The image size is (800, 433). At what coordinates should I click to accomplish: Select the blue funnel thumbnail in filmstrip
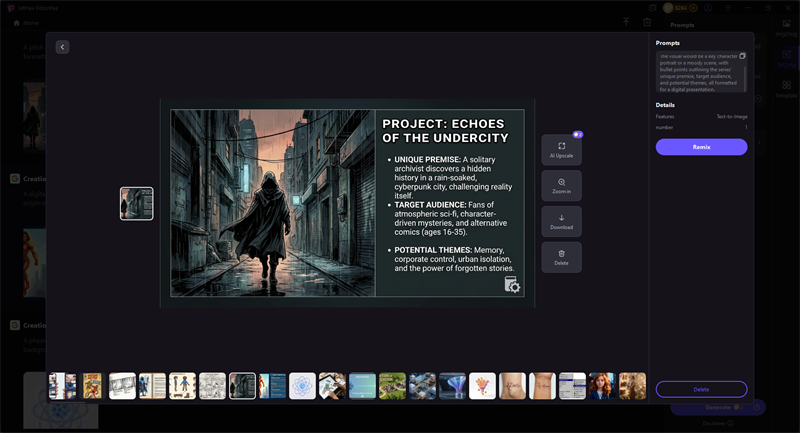(x=452, y=386)
